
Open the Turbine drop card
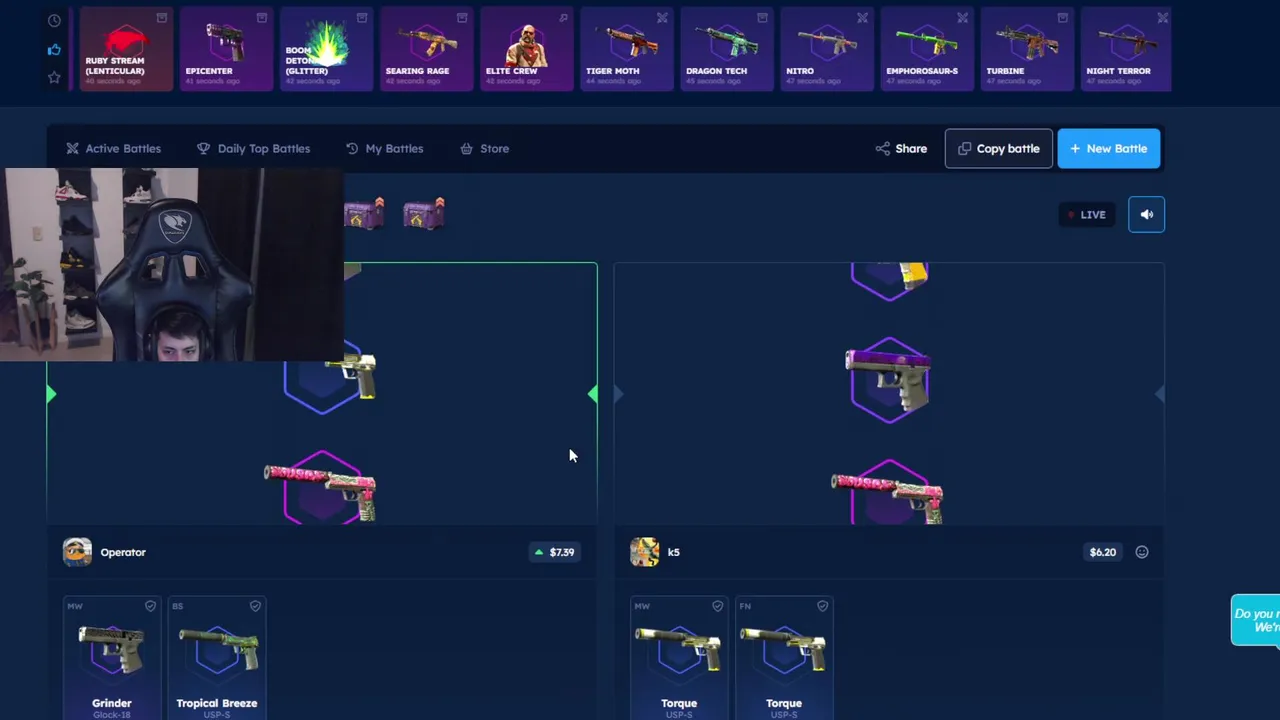tap(1027, 49)
